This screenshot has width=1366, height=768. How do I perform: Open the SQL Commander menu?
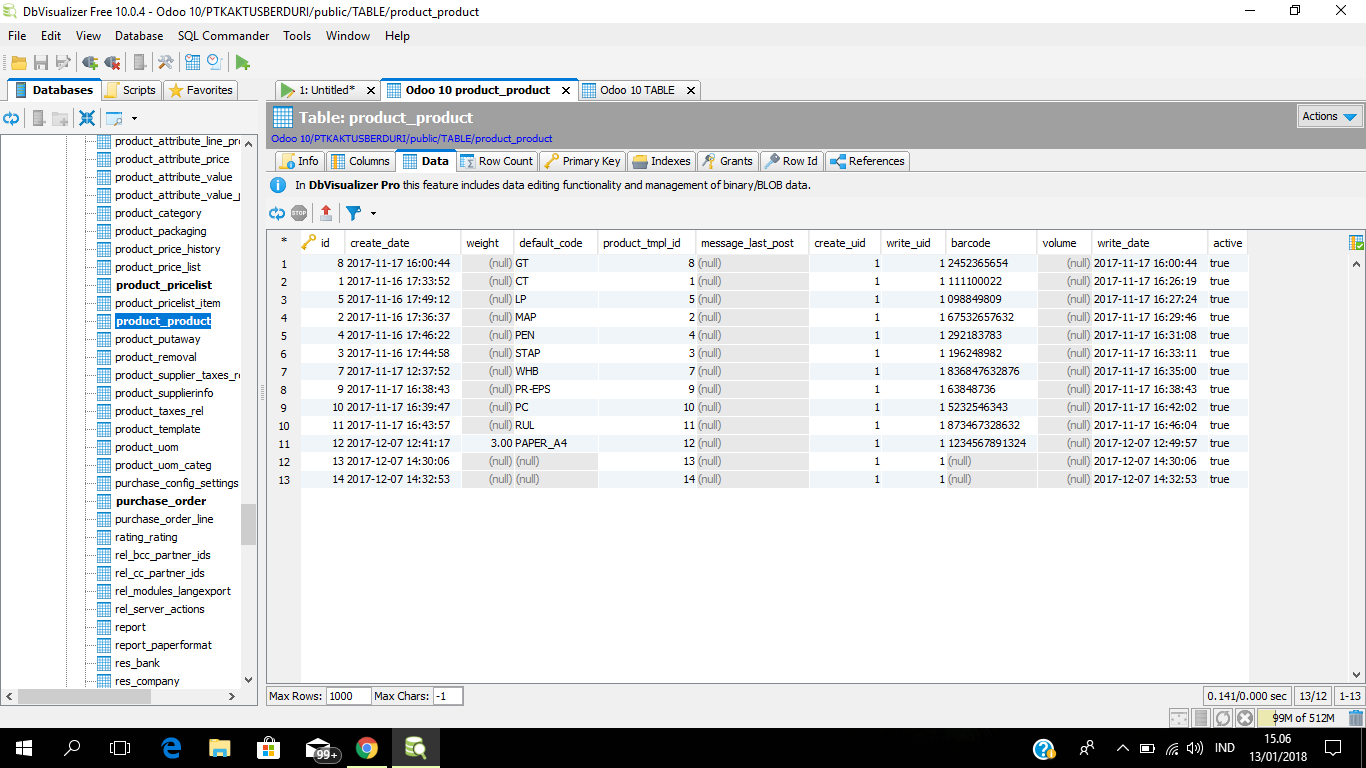tap(223, 36)
